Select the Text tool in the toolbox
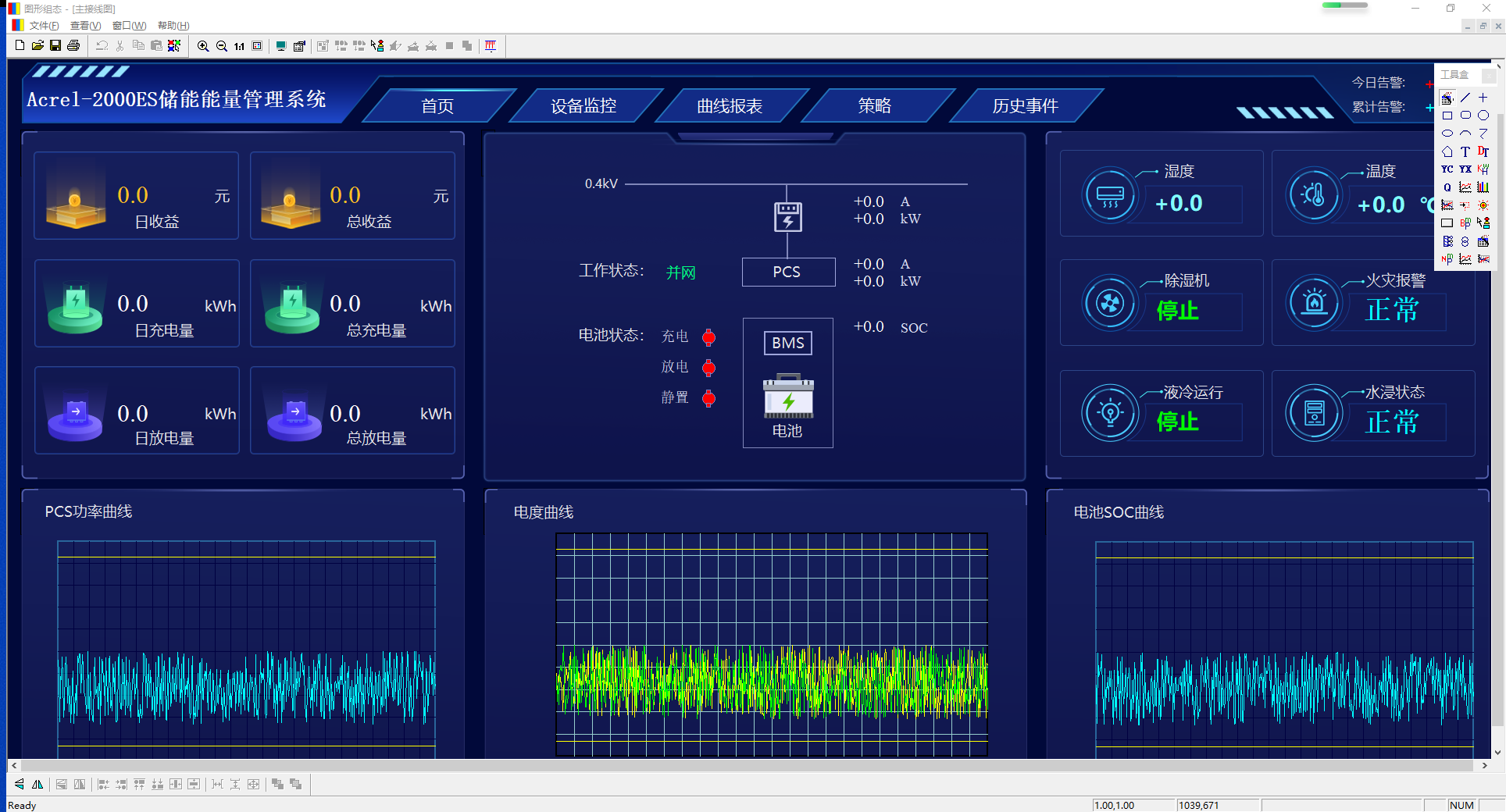 click(1465, 151)
